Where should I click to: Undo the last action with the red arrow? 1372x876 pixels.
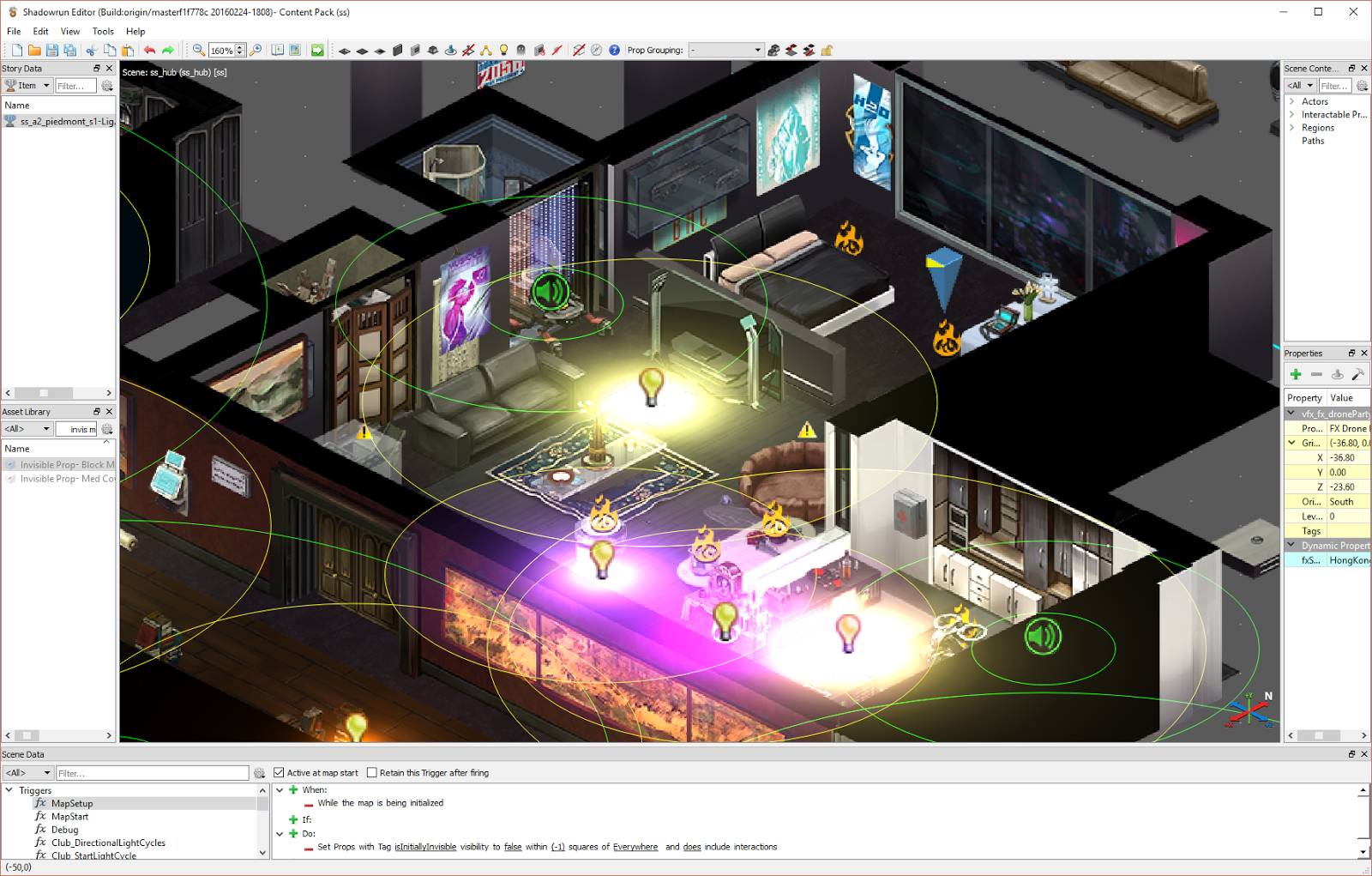[x=150, y=51]
